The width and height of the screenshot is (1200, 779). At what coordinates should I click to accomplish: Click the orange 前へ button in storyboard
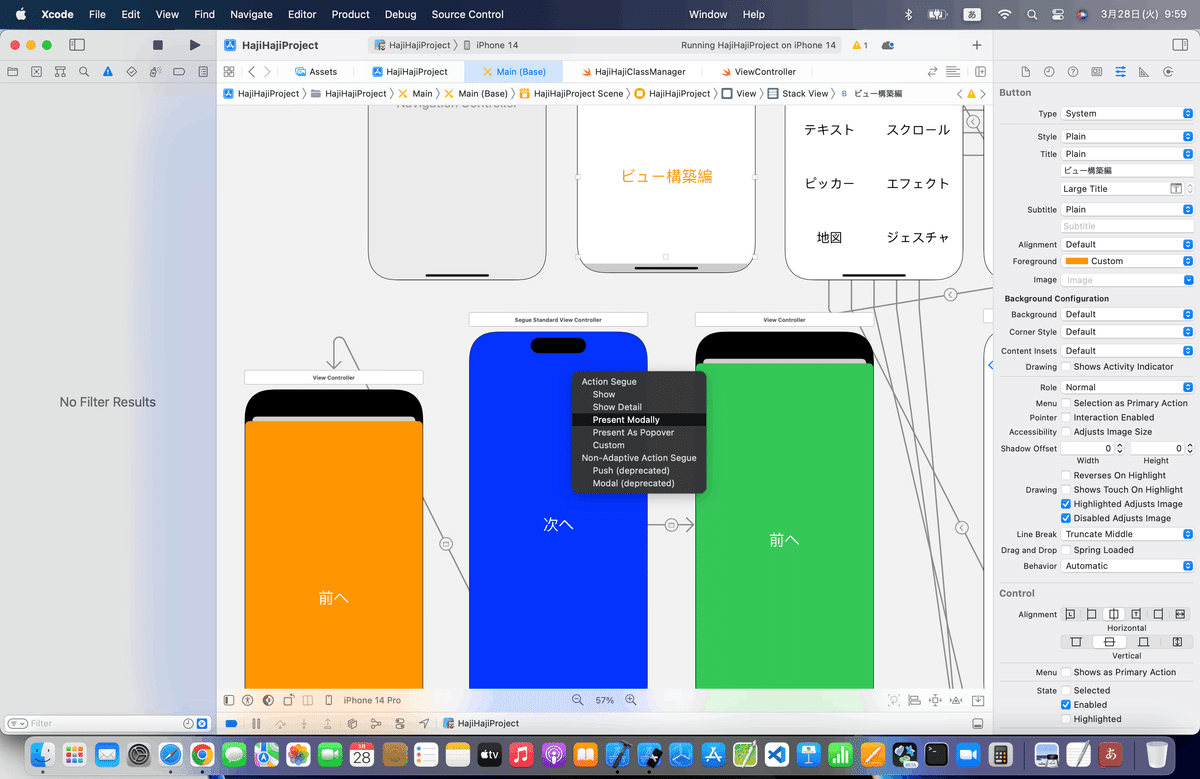[x=334, y=598]
